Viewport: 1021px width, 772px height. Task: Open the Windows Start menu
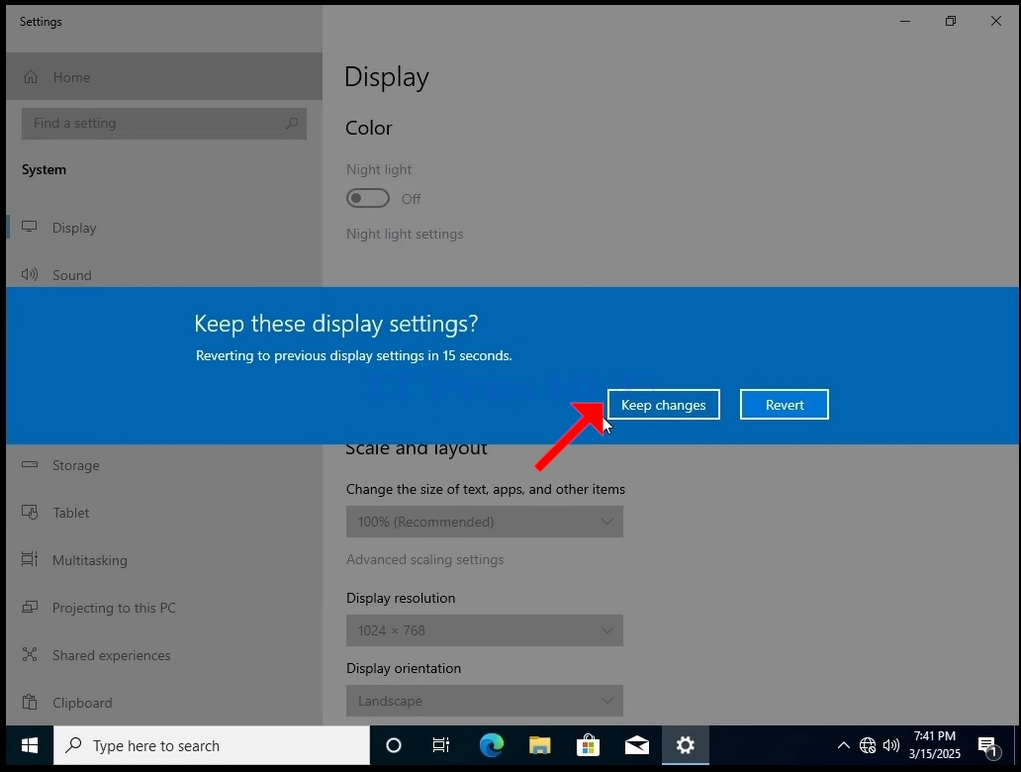pos(29,745)
